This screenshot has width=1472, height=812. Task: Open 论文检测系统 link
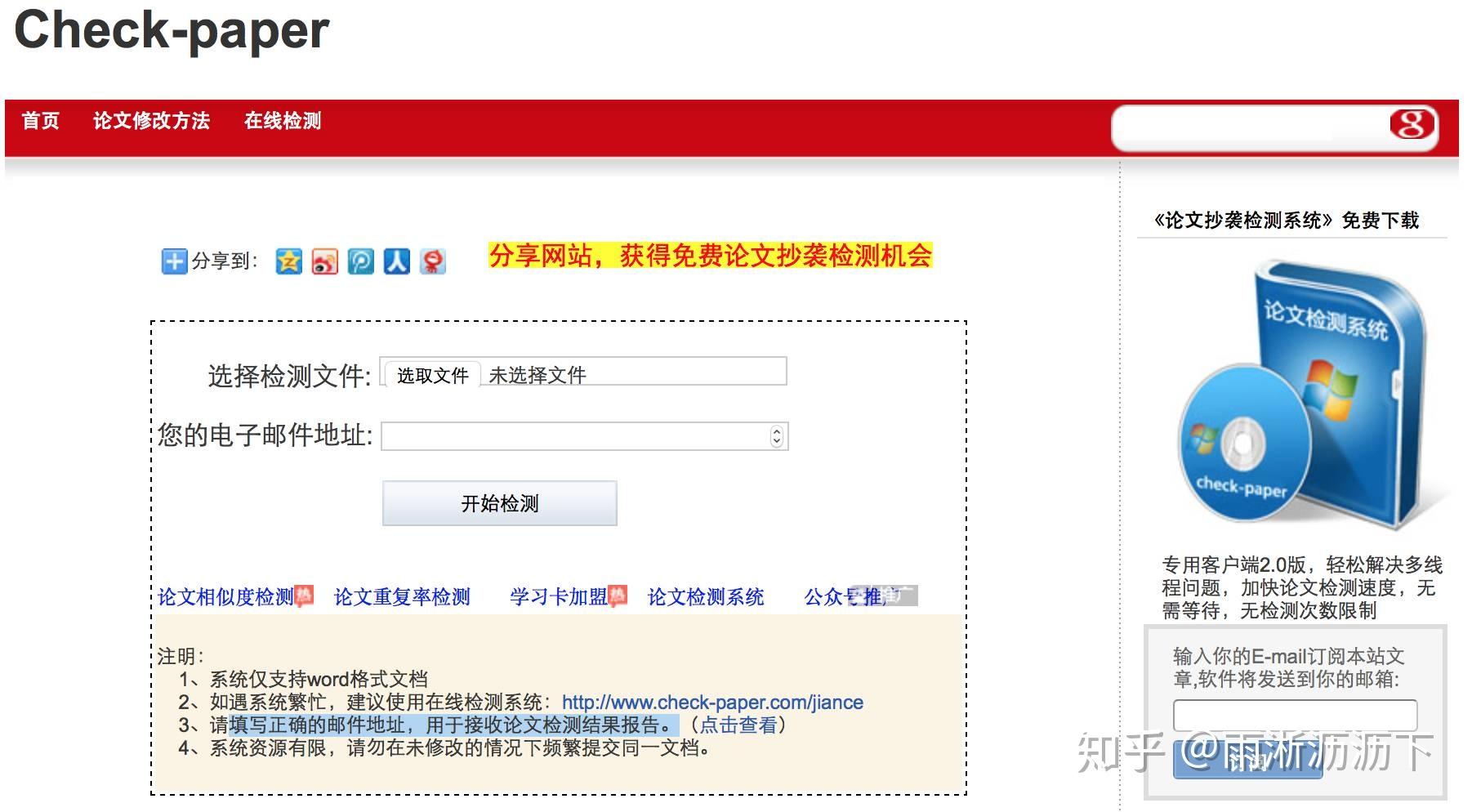706,597
